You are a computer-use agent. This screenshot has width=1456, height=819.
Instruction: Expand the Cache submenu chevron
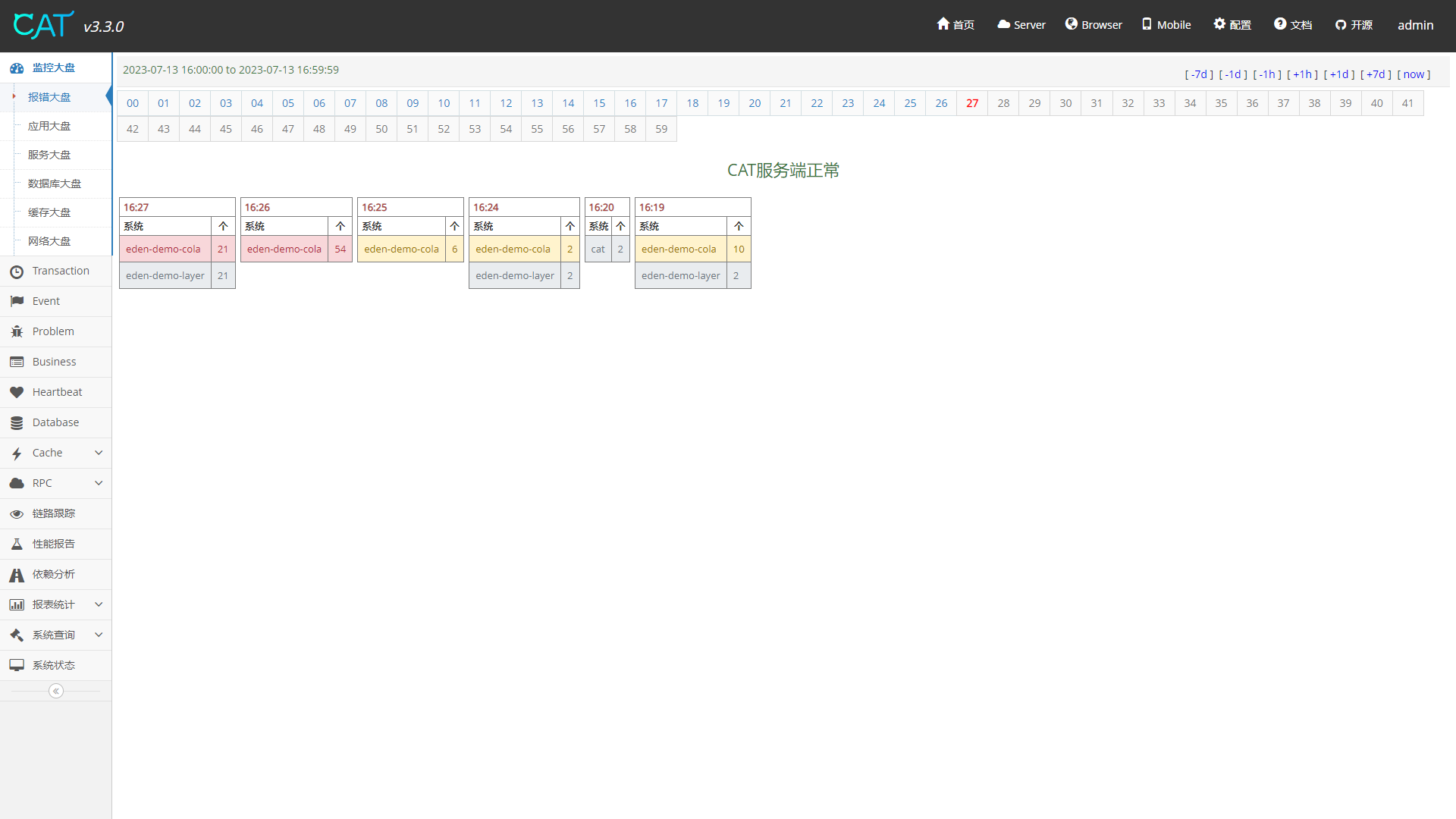tap(99, 453)
